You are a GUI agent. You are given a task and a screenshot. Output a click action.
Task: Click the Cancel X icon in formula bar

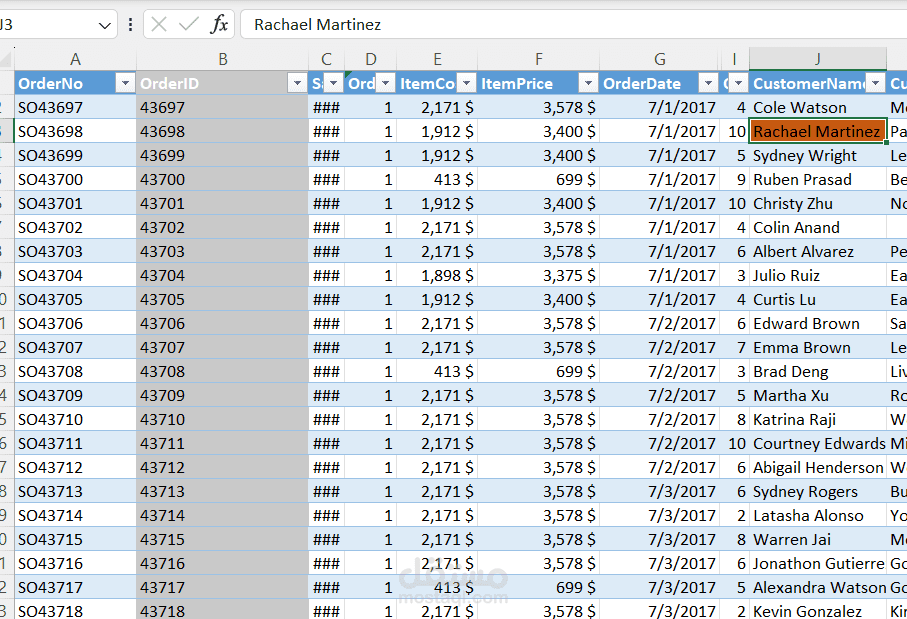159,24
